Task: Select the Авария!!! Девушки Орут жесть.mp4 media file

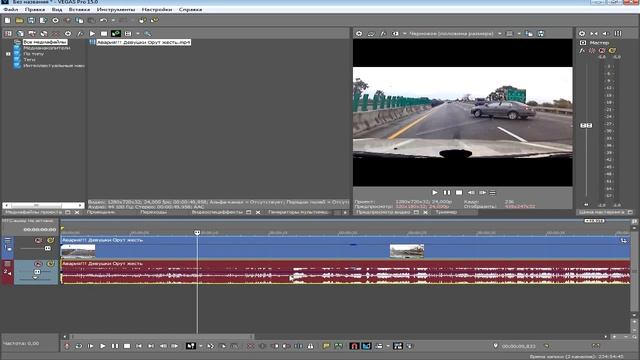Action: [143, 42]
